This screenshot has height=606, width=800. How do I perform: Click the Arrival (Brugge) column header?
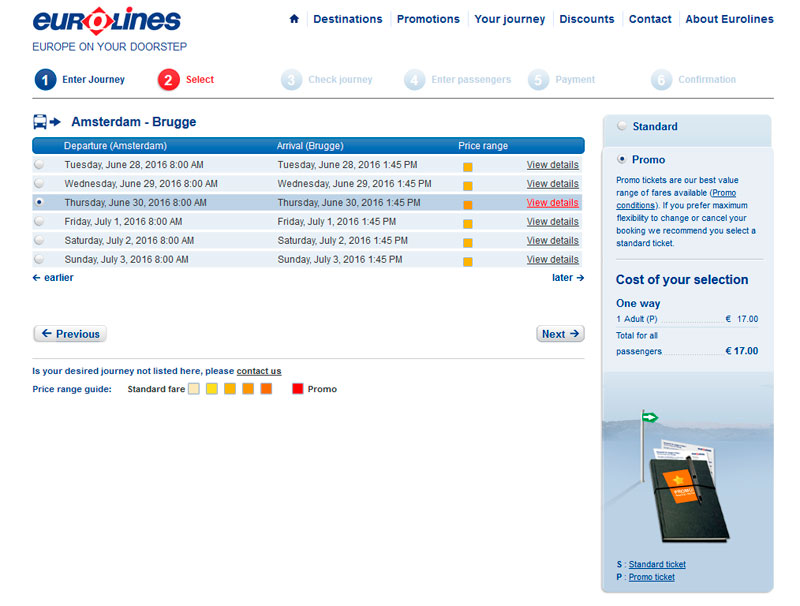[x=310, y=145]
